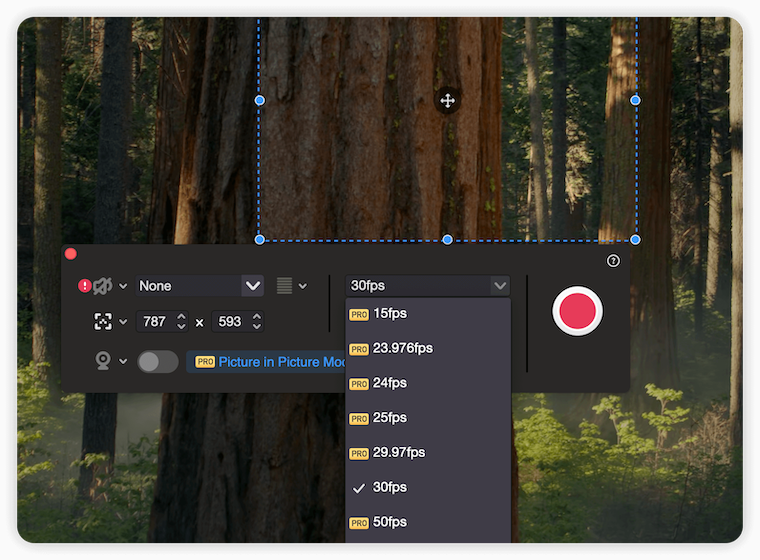Click the capture region selection icon

(102, 322)
